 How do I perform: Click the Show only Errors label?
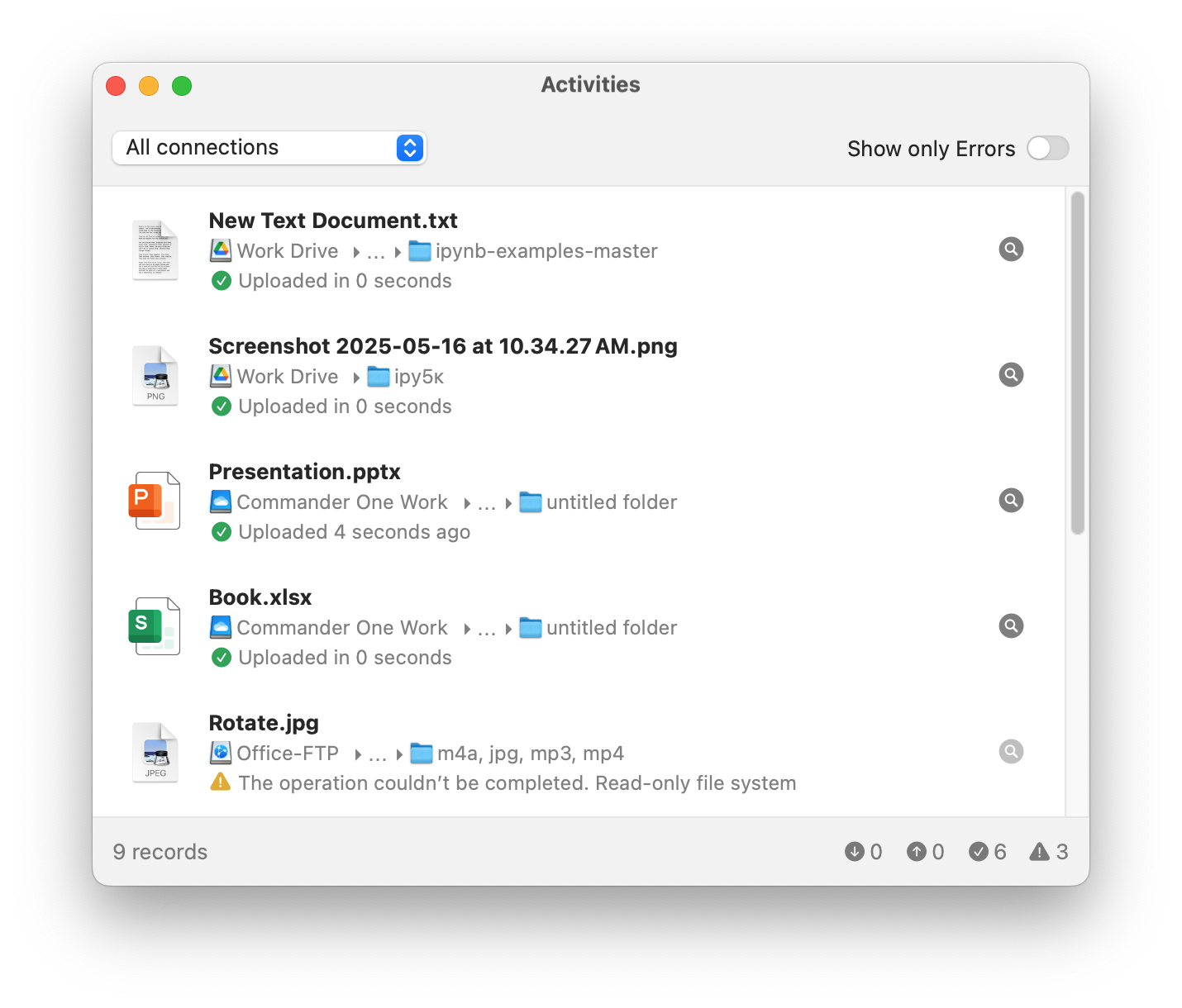931,149
